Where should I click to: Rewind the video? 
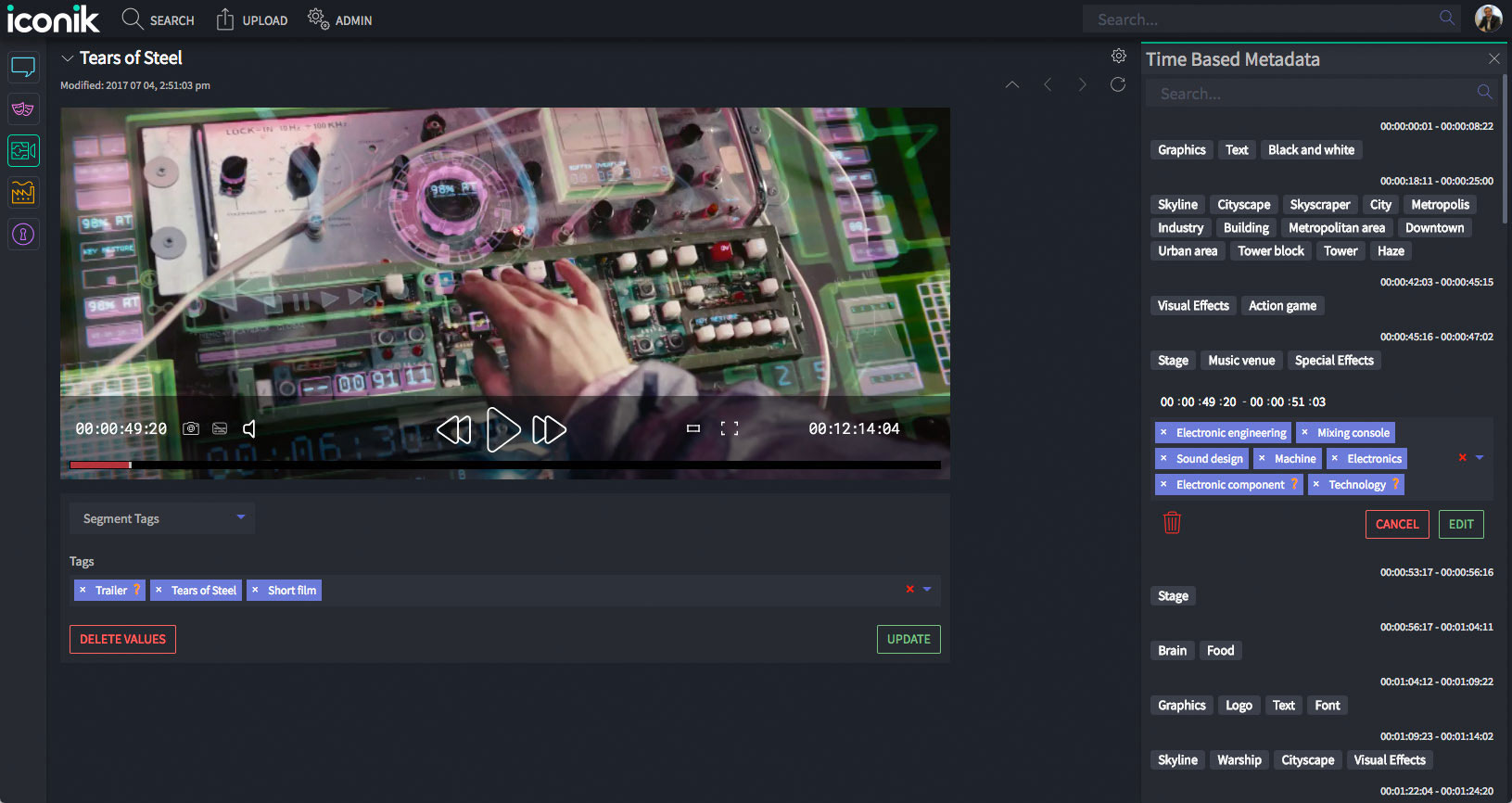pyautogui.click(x=454, y=429)
